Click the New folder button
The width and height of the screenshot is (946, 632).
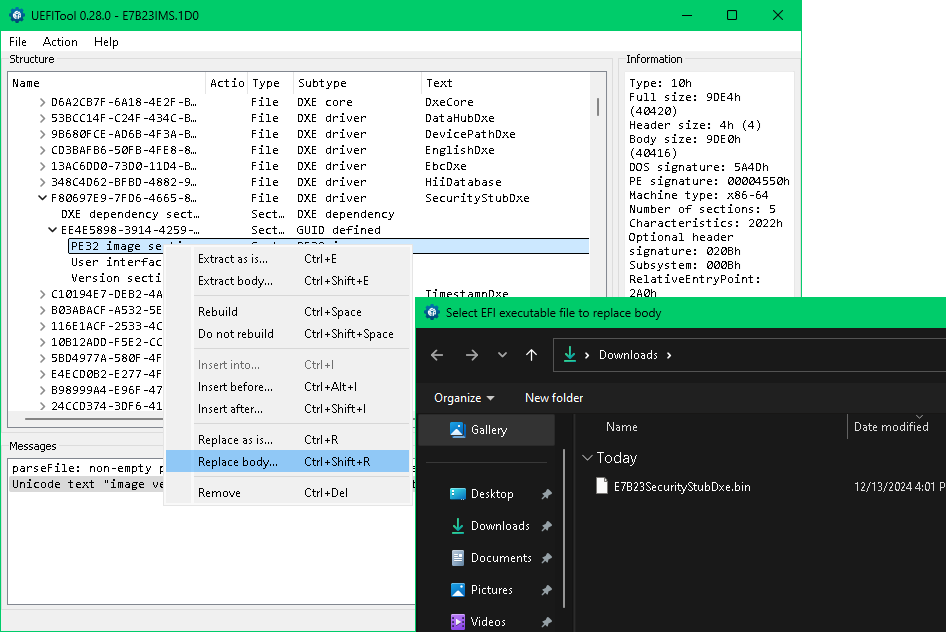click(x=554, y=398)
